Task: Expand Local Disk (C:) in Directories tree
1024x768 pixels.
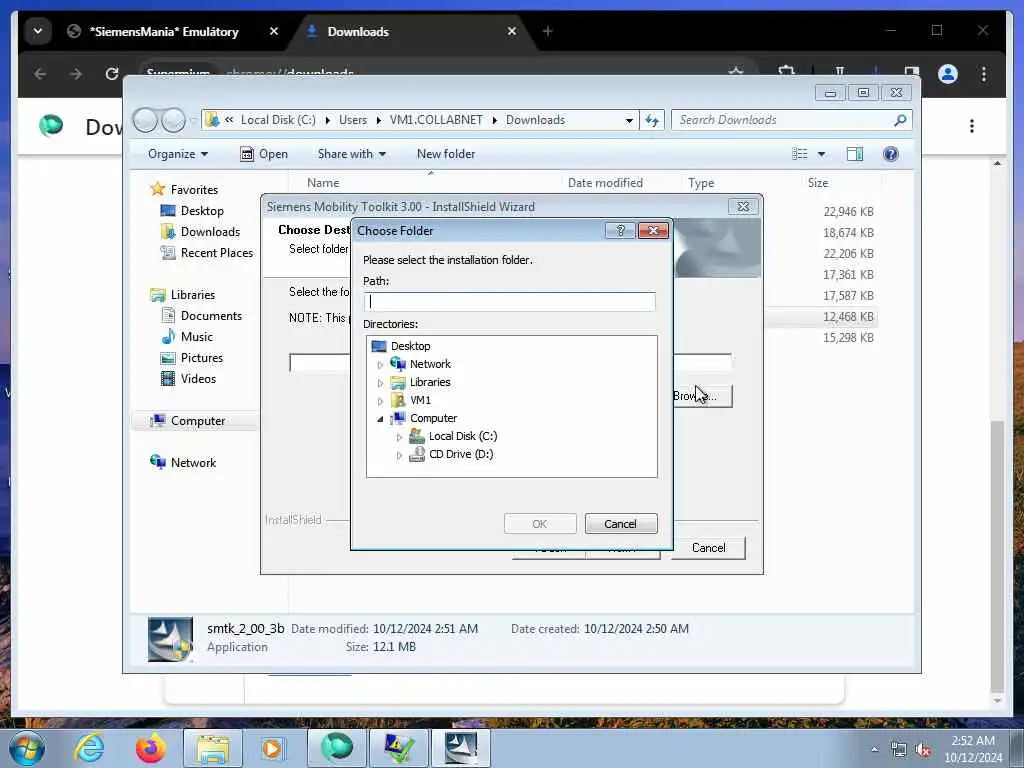Action: (399, 437)
